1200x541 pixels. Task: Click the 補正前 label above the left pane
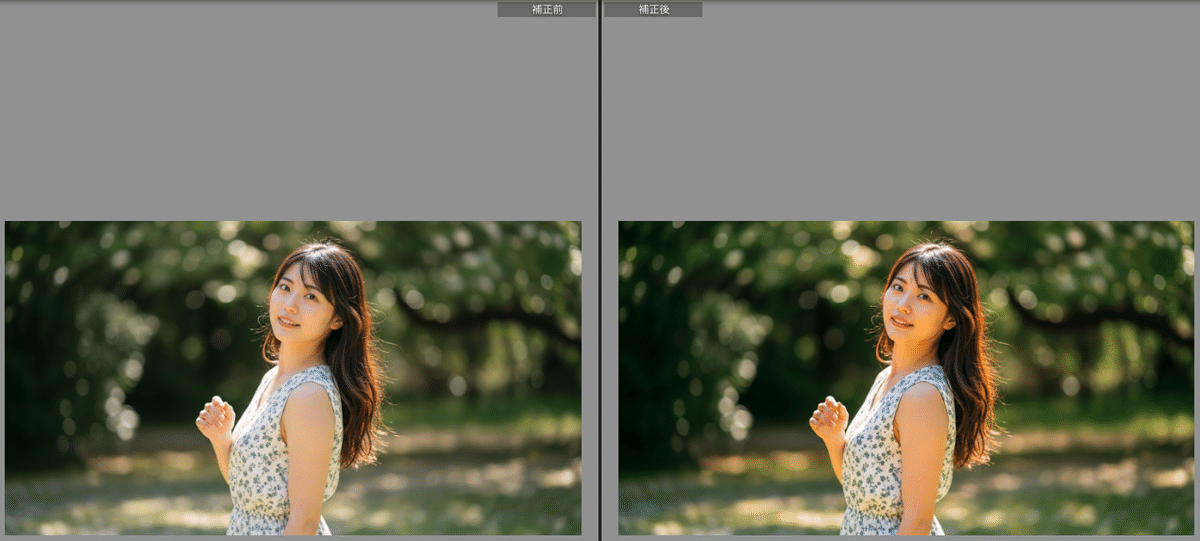(546, 9)
